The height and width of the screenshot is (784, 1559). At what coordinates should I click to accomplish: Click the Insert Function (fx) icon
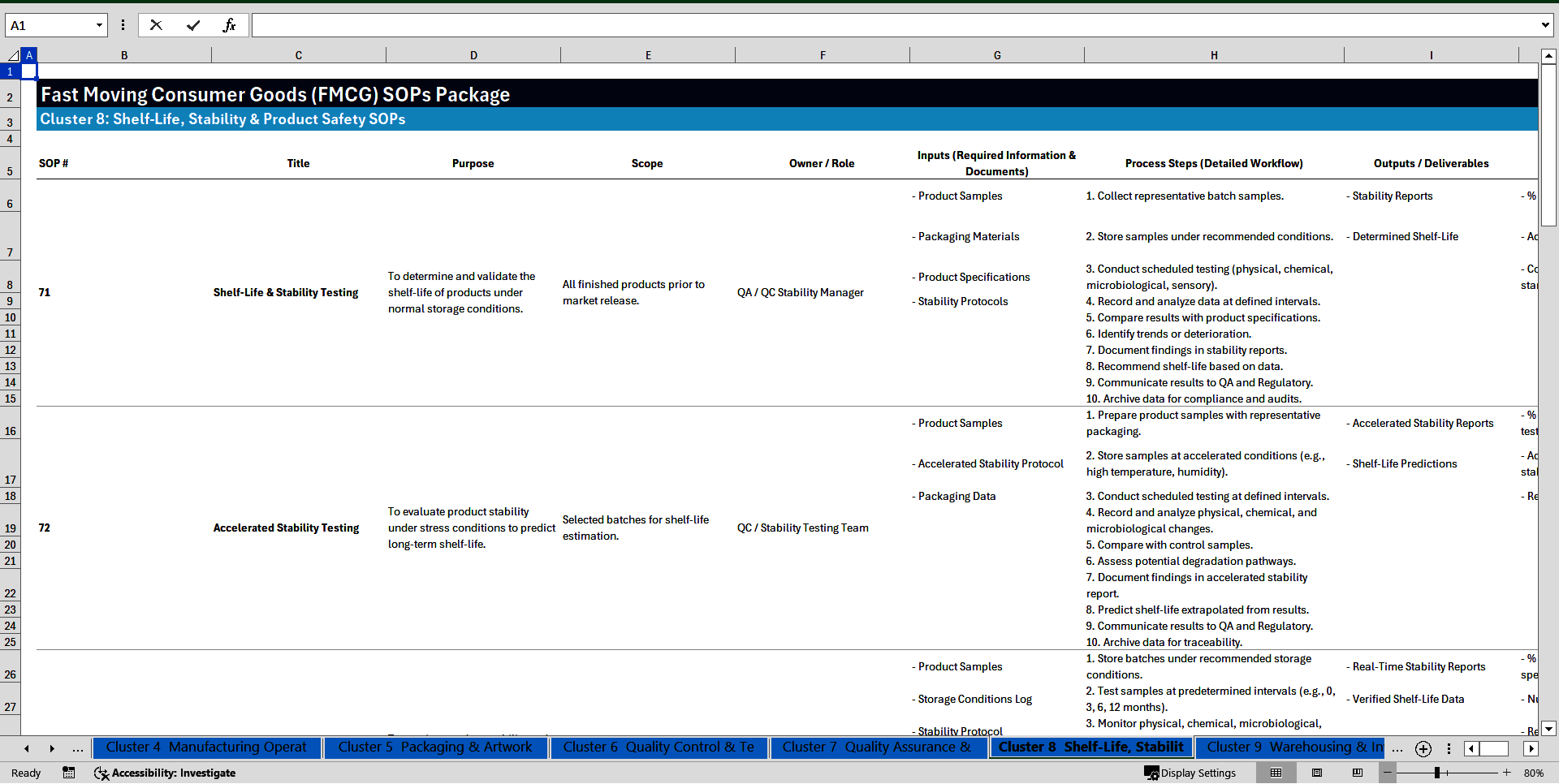point(231,24)
